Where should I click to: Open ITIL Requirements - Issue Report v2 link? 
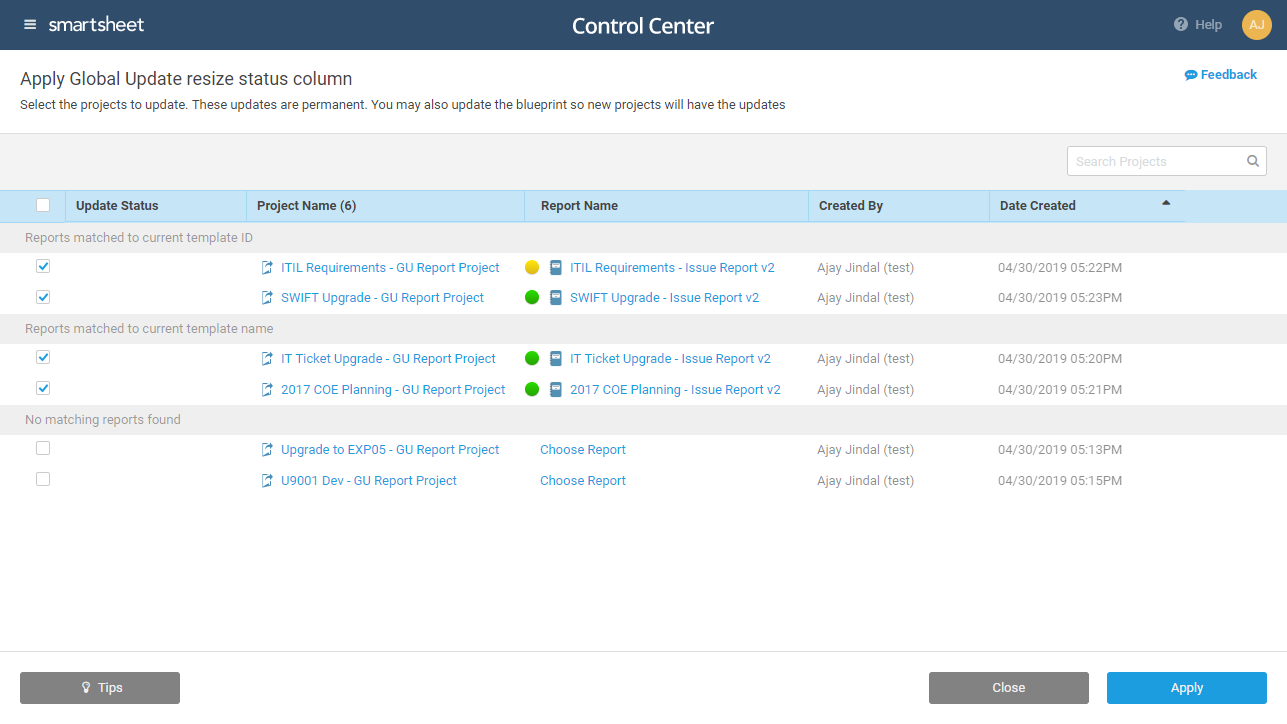pyautogui.click(x=672, y=268)
